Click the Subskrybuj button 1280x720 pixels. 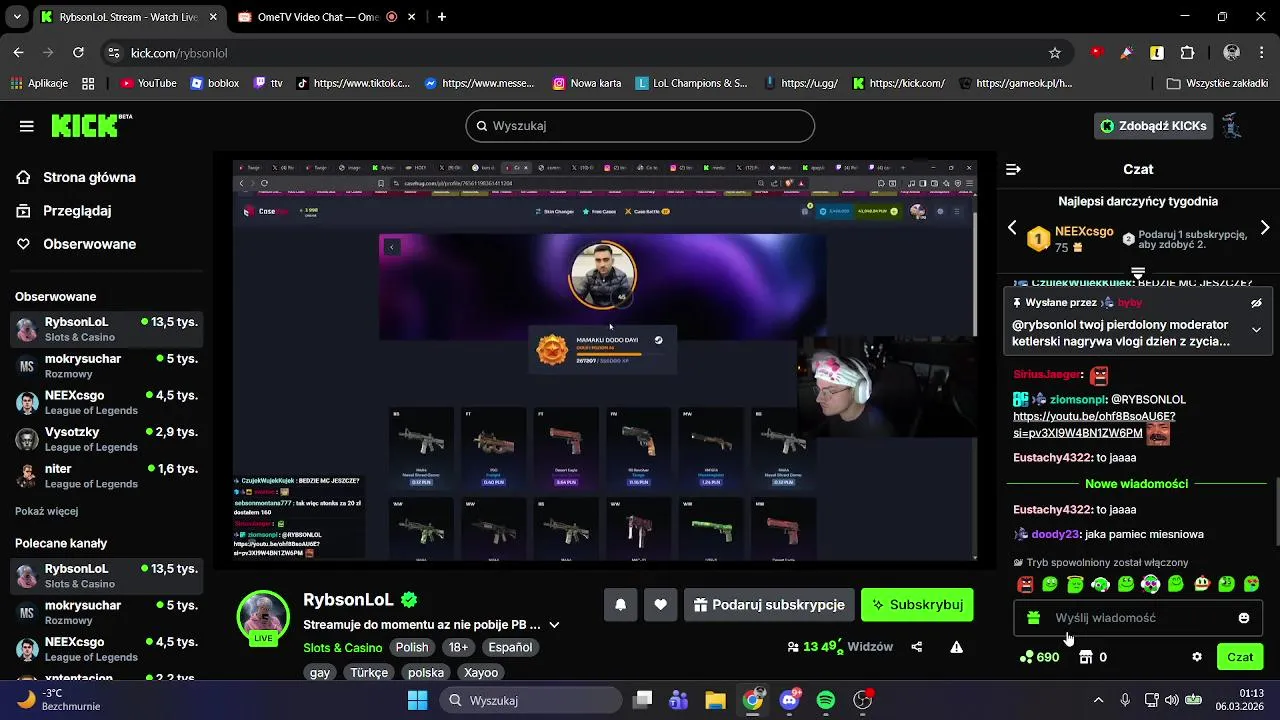click(x=917, y=605)
